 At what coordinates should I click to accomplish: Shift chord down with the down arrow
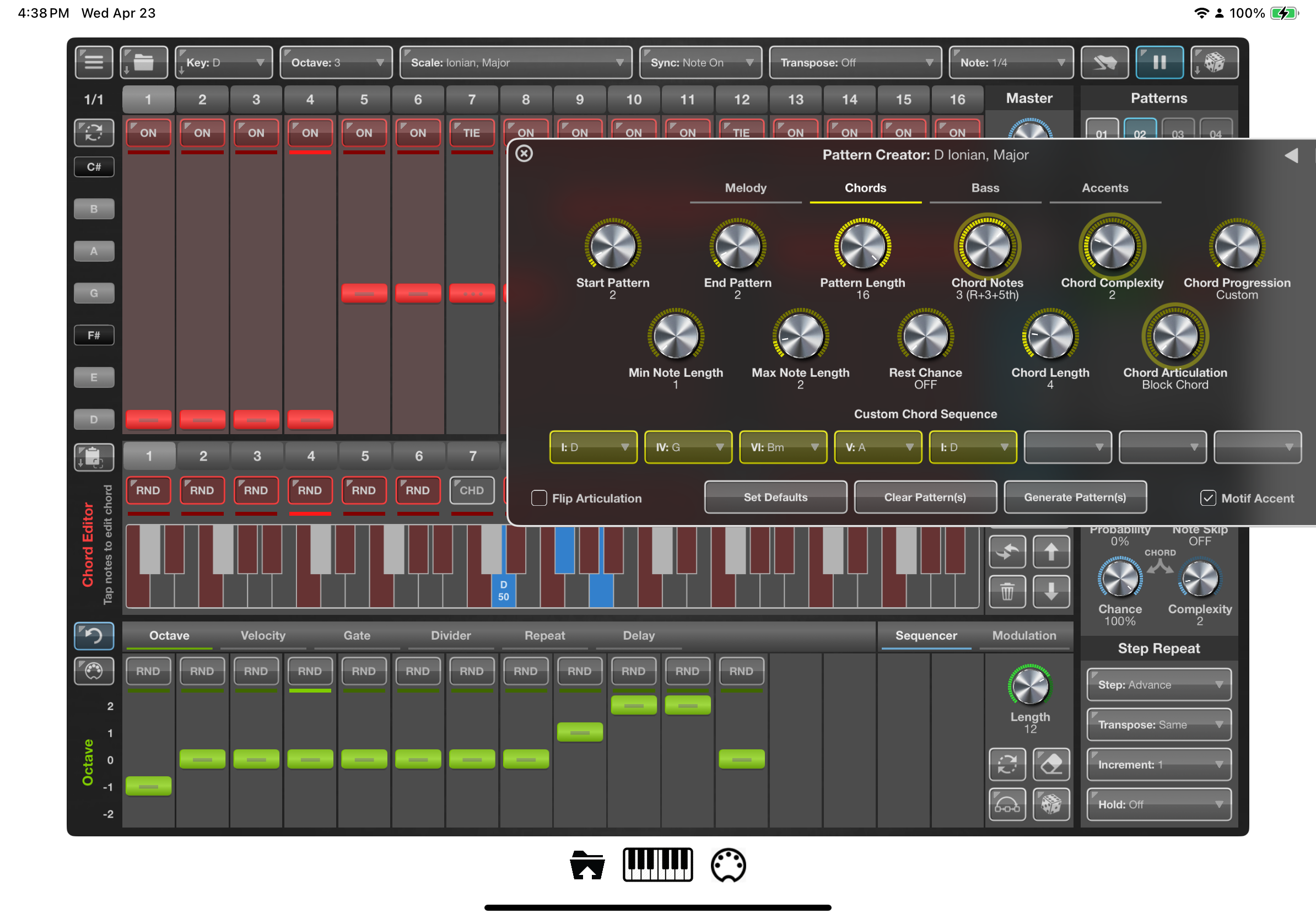pyautogui.click(x=1051, y=591)
